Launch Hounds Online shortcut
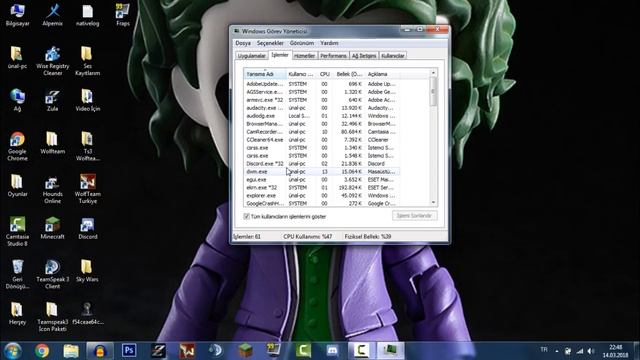The image size is (640, 360). [52, 189]
